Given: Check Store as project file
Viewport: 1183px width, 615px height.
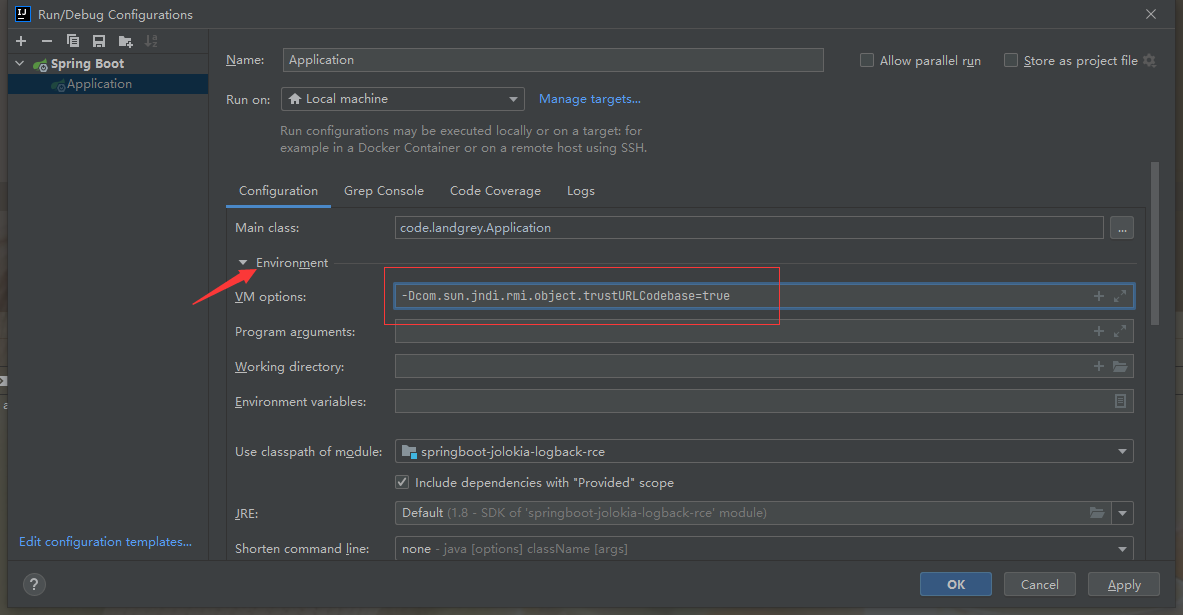Looking at the screenshot, I should [x=1010, y=60].
